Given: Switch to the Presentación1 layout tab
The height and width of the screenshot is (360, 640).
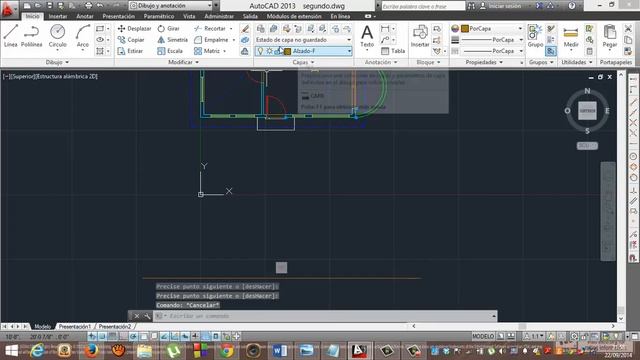Looking at the screenshot, I should (x=75, y=327).
